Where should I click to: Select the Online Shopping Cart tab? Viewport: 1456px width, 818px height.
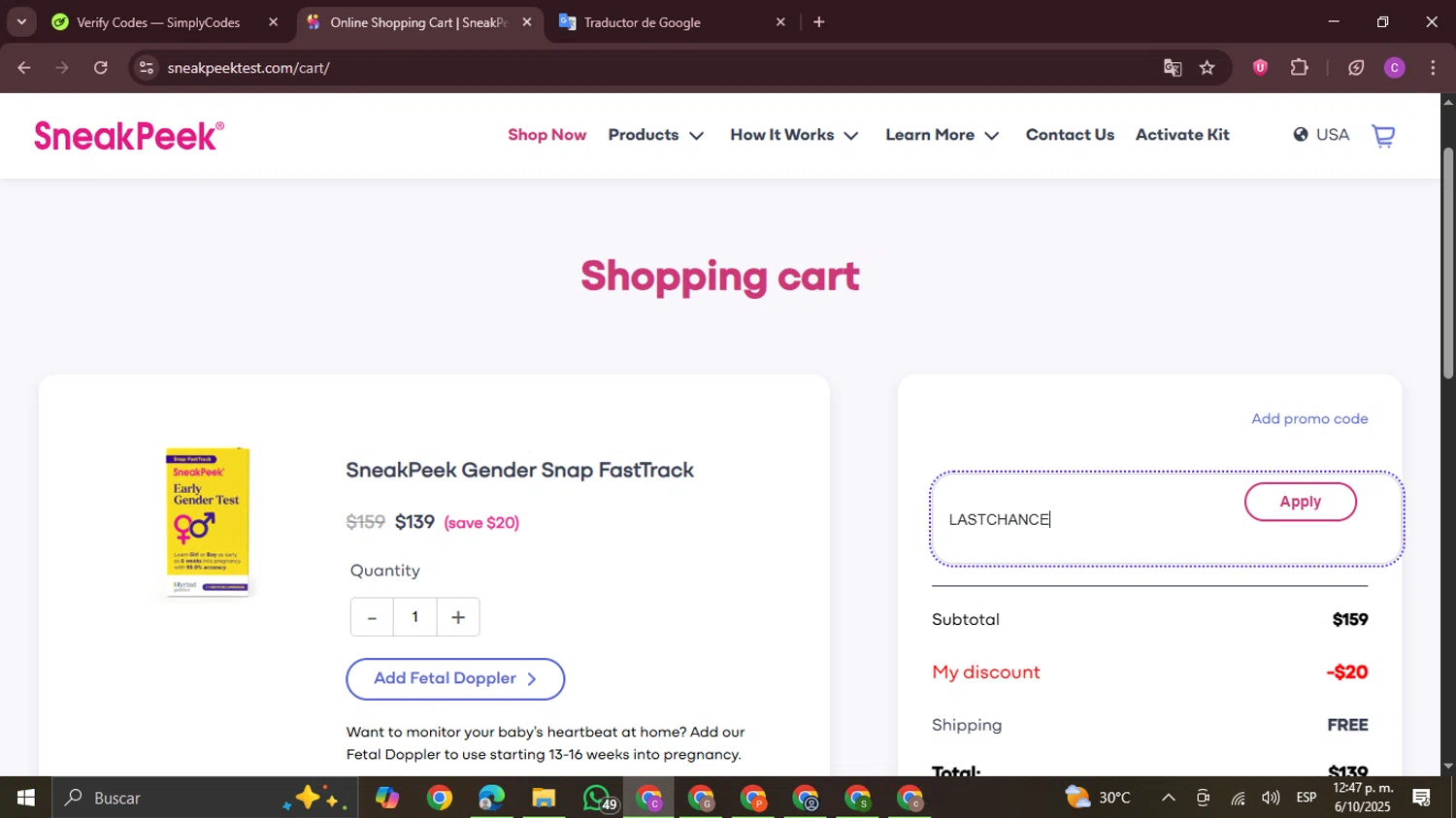coord(418,22)
